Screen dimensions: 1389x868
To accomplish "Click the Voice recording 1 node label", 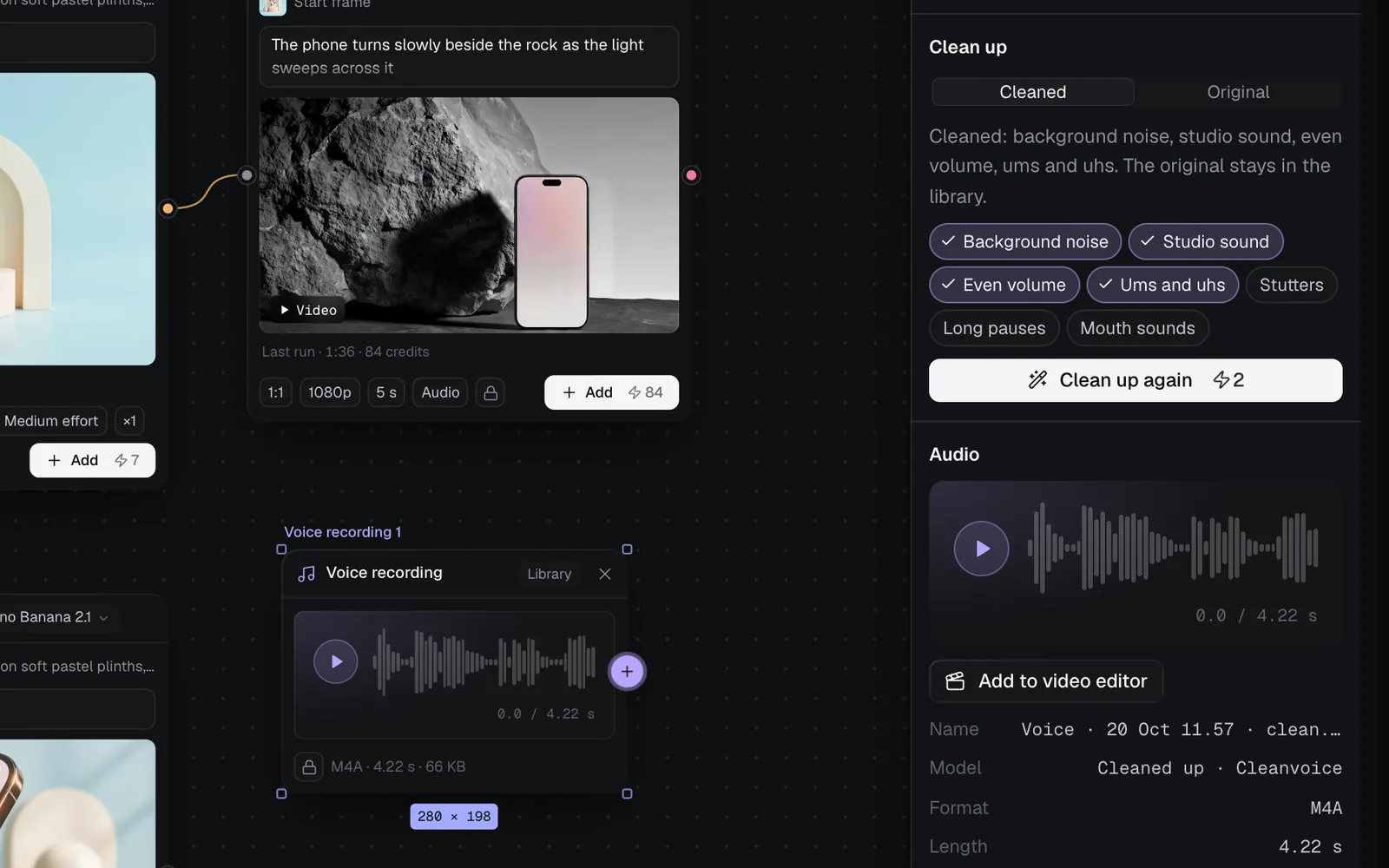I will [343, 532].
